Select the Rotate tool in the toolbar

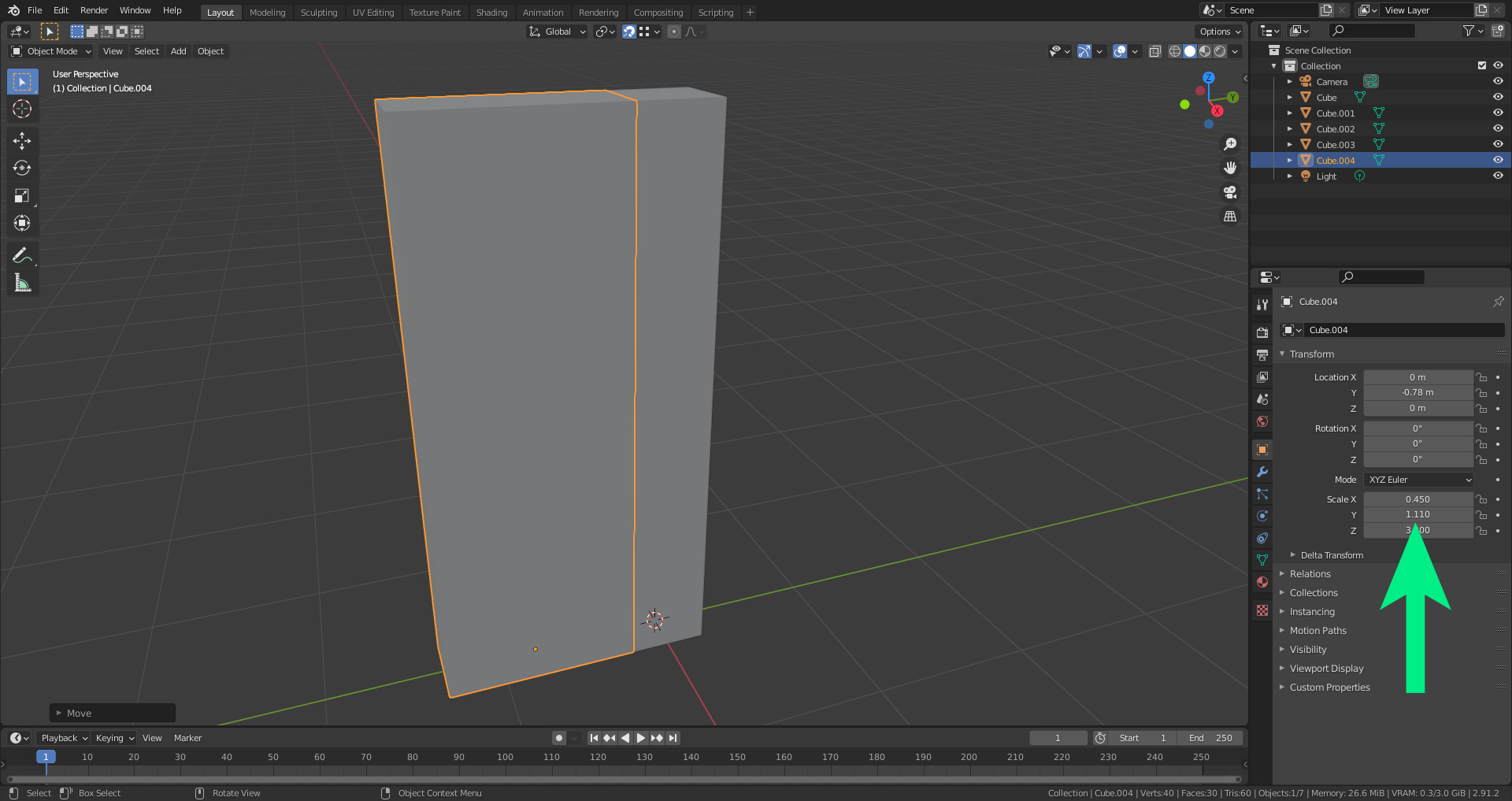22,169
